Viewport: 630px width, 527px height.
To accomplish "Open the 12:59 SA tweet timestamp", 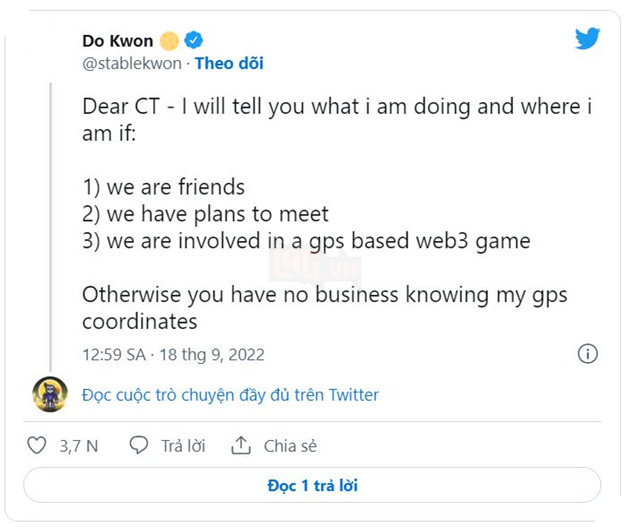I will coord(114,355).
